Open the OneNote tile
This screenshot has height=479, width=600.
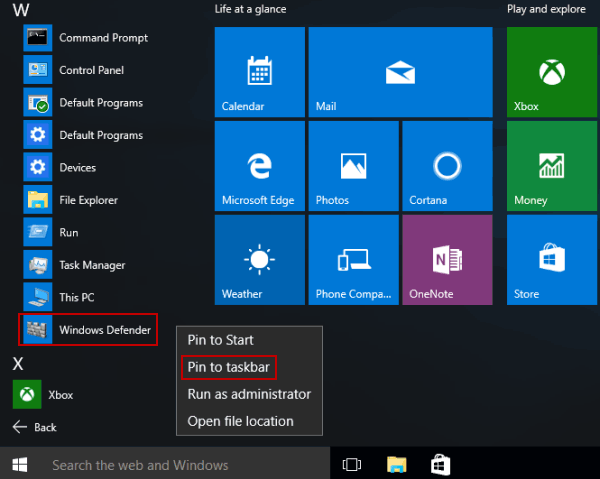[447, 260]
